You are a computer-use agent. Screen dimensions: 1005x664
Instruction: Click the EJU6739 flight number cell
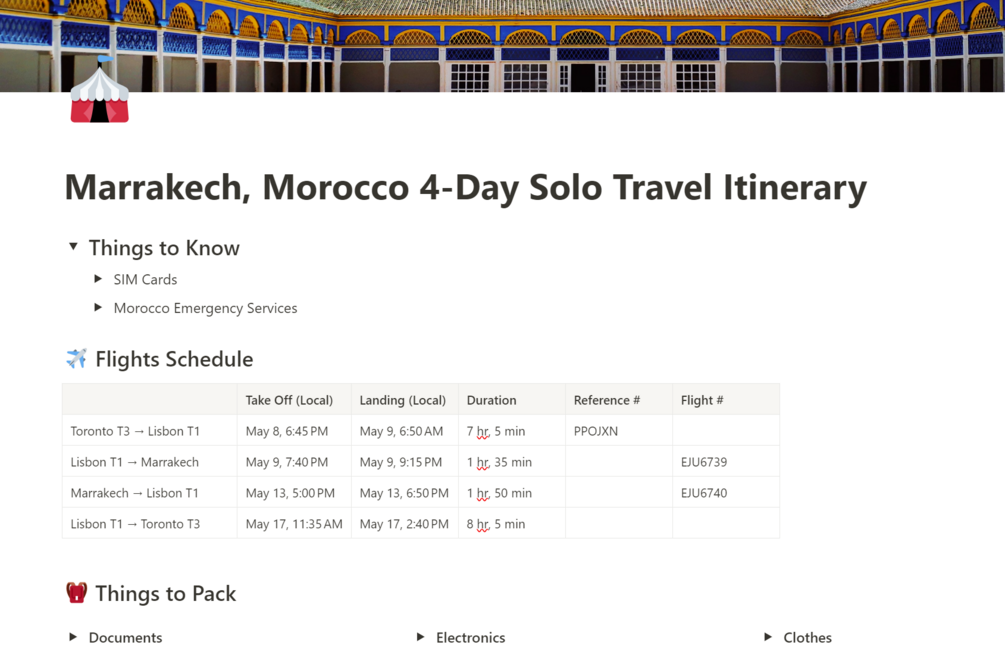coord(704,462)
